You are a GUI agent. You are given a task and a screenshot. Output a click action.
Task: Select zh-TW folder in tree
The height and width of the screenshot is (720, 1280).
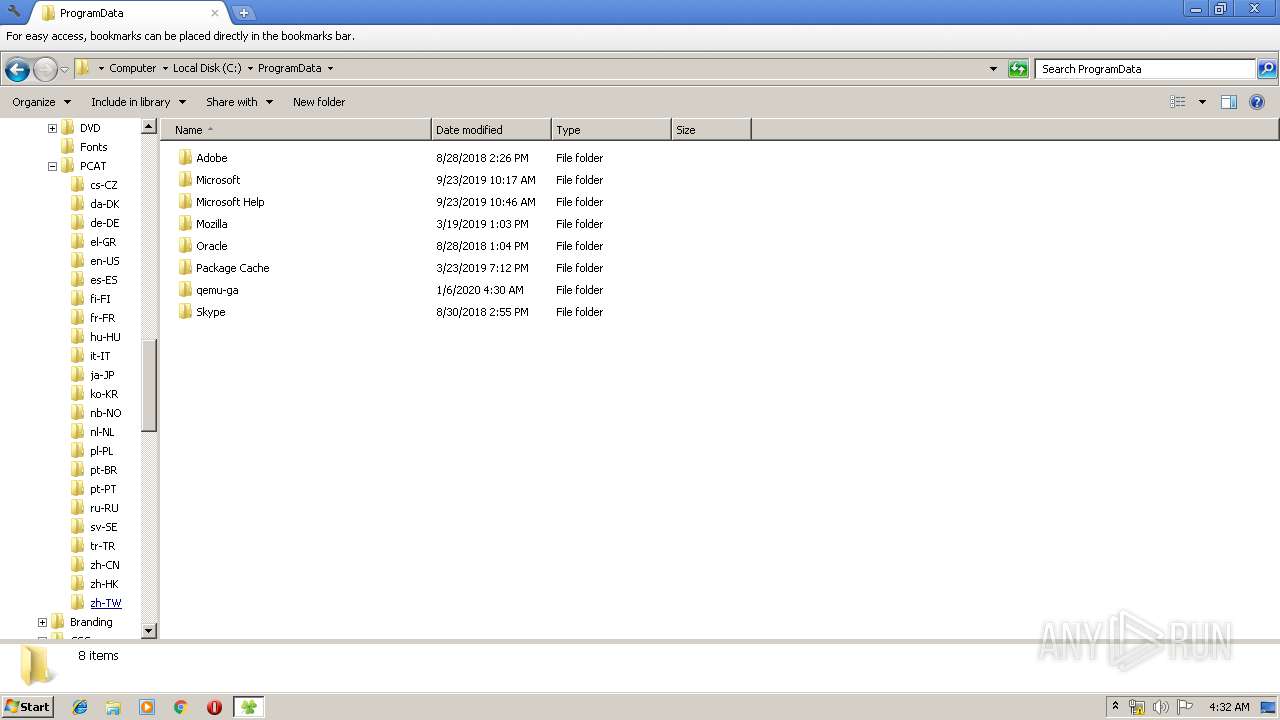coord(105,603)
